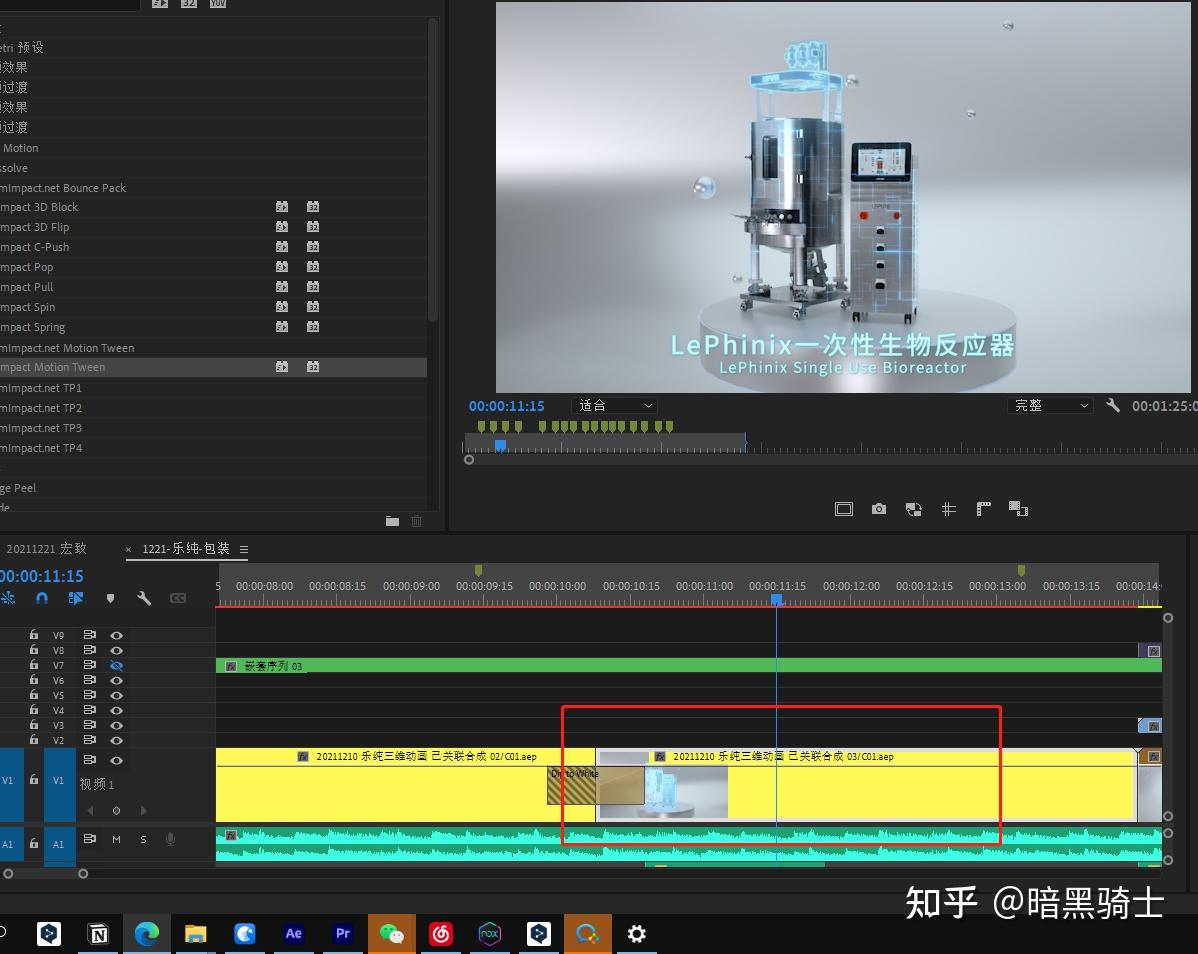Open comparison view in program monitor
1198x954 pixels.
[914, 509]
